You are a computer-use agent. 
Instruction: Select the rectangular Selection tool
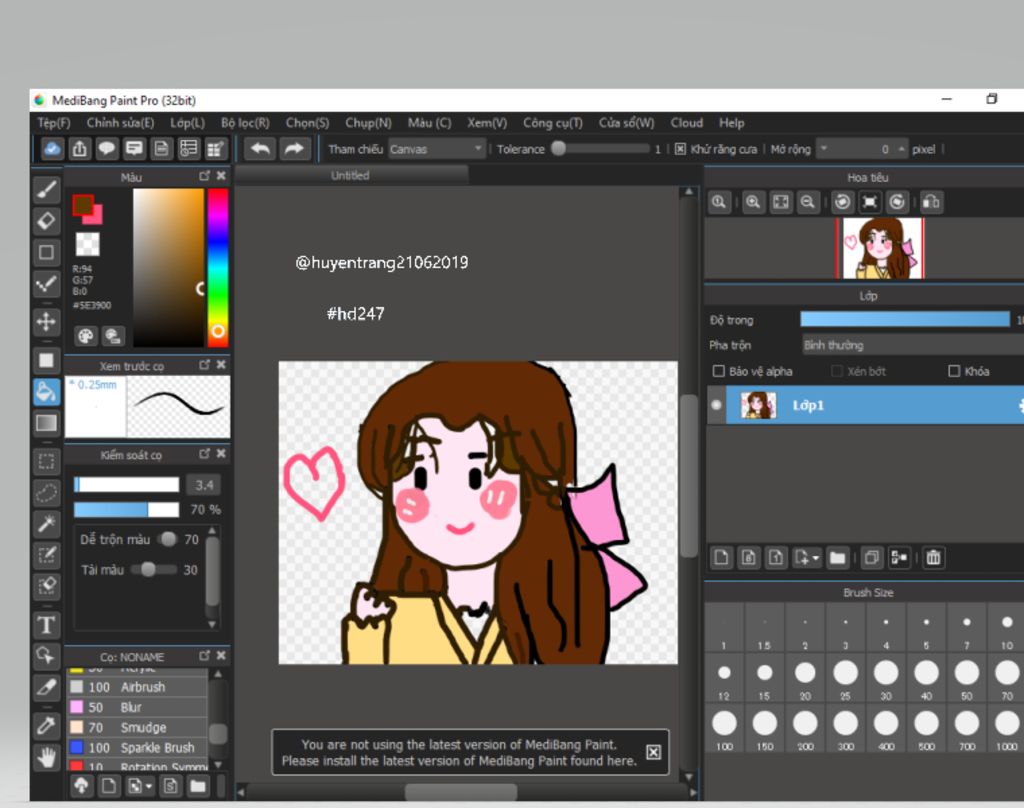46,461
